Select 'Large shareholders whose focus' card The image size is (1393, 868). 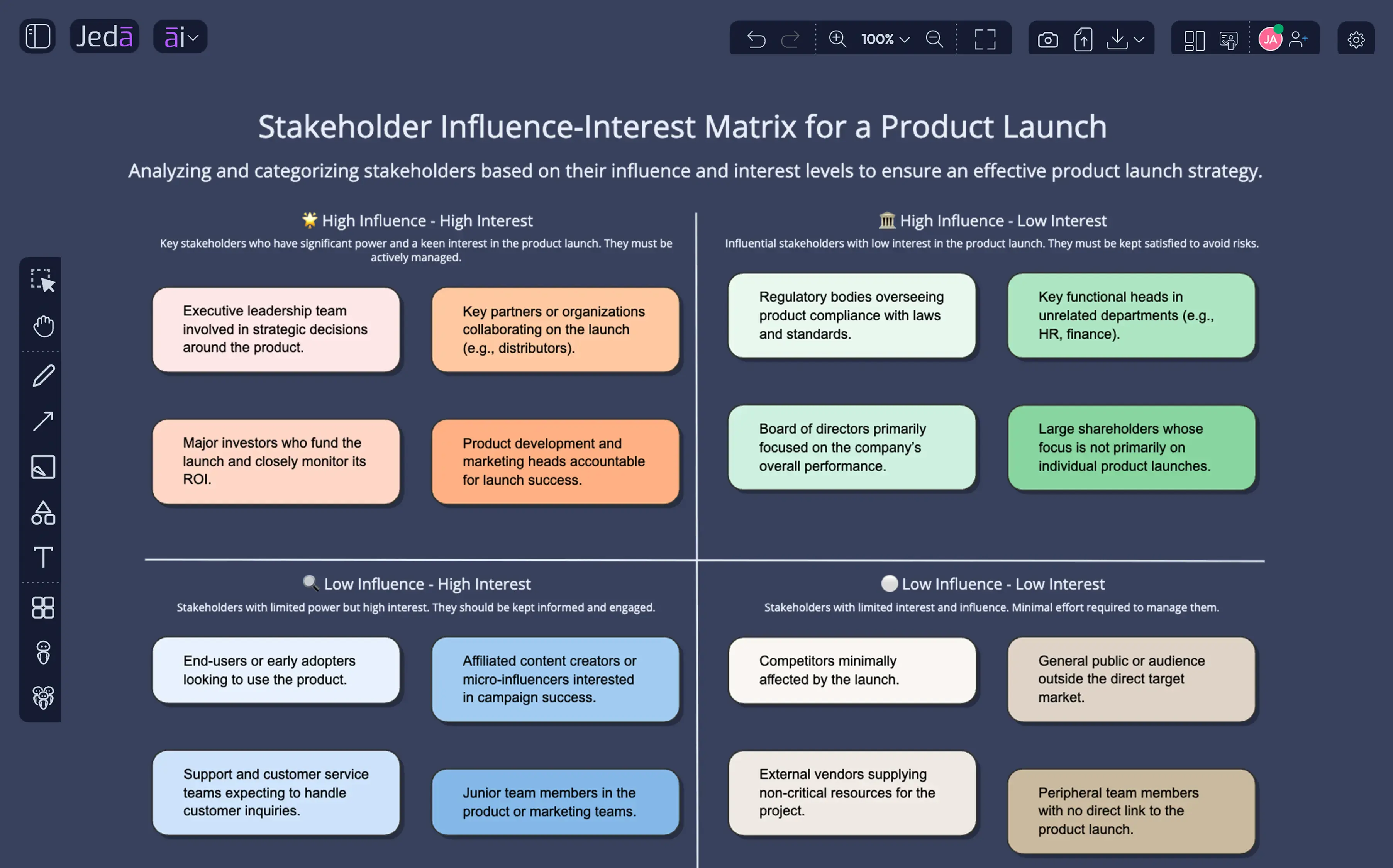point(1131,448)
